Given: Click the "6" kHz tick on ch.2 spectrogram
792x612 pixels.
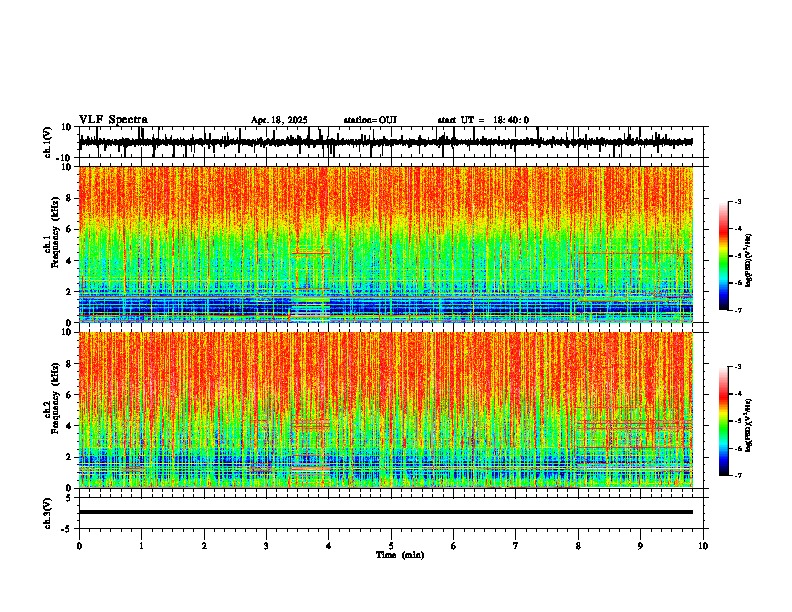Looking at the screenshot, I should [70, 395].
